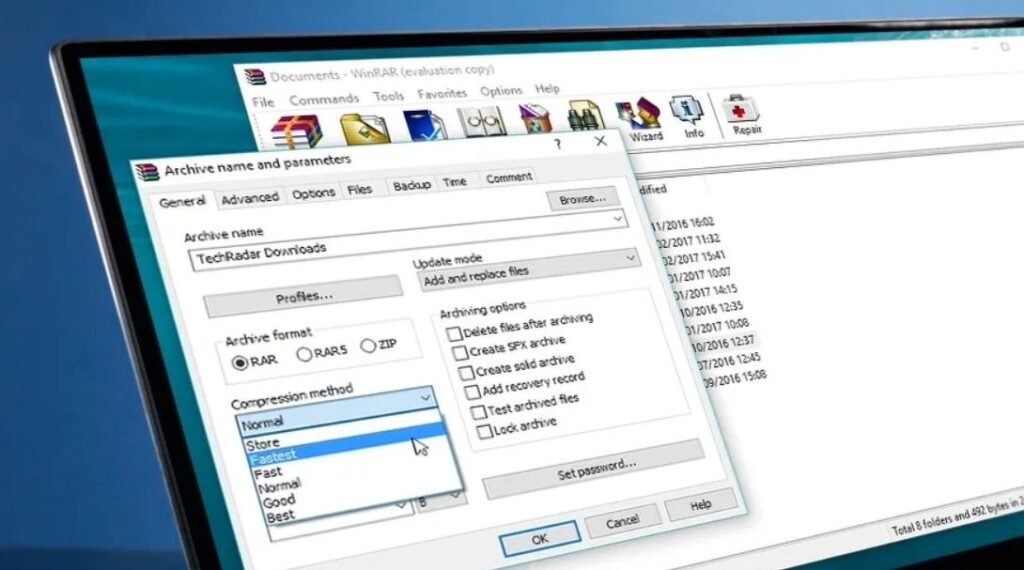The width and height of the screenshot is (1024, 570).
Task: Select the file row dated 02/2017 15:41
Action: coord(694,257)
